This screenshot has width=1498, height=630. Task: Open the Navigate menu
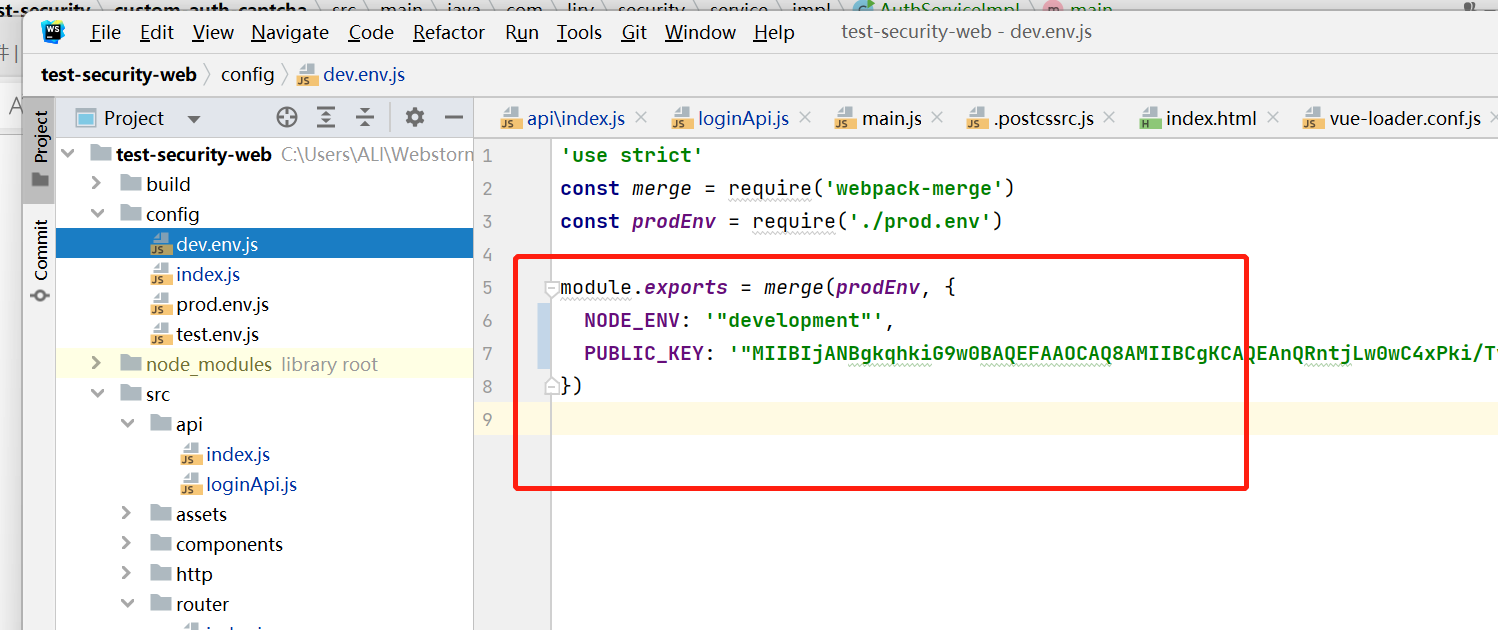290,32
